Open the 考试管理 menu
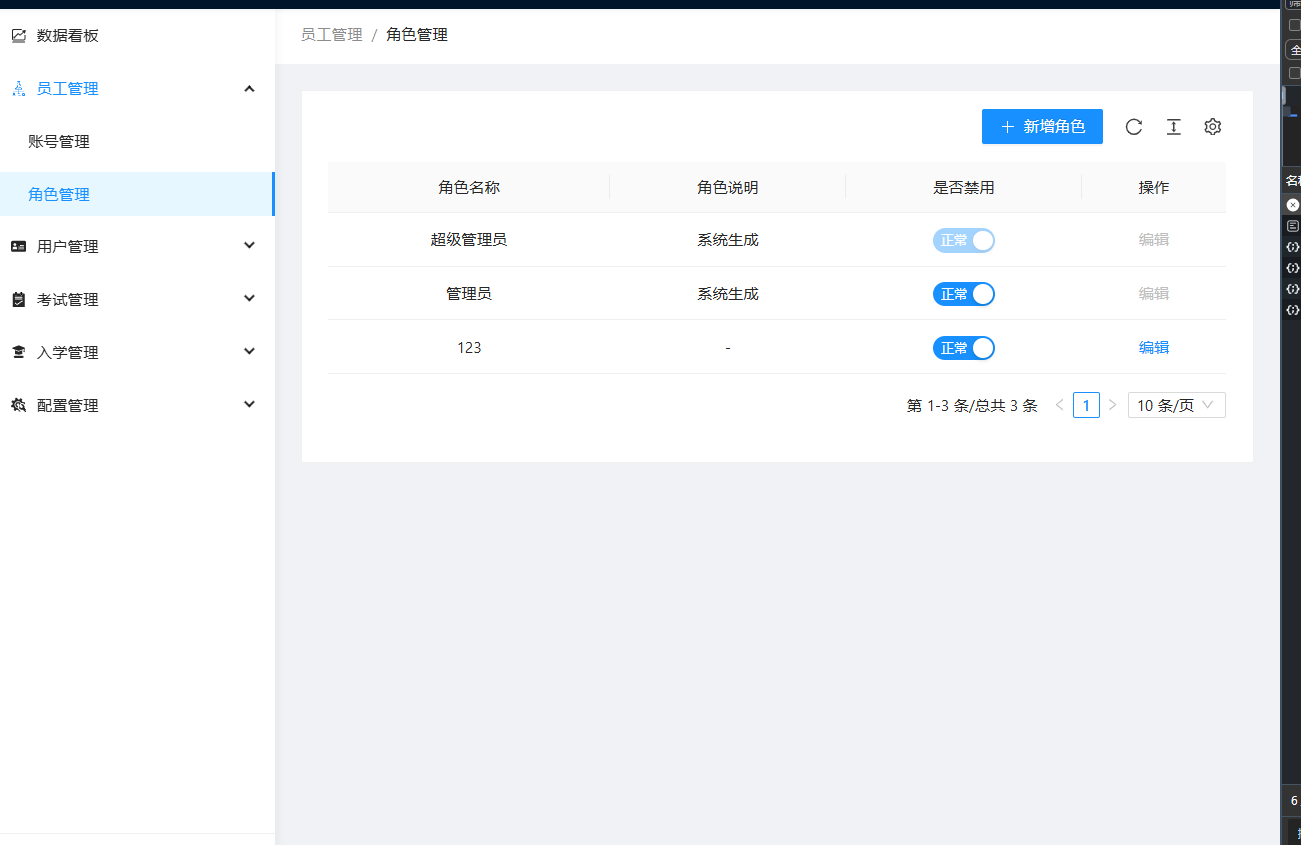Screen dimensions: 1301x845 137,300
